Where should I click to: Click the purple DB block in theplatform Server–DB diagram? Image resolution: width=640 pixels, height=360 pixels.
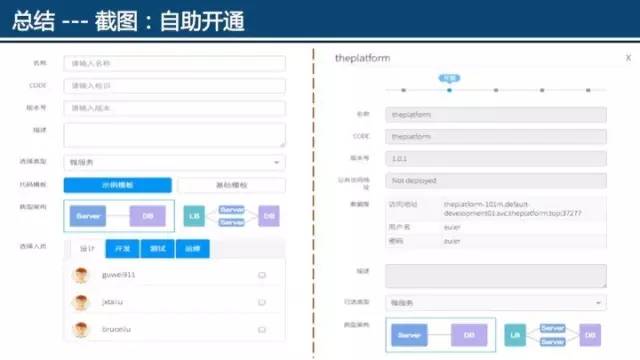469,335
